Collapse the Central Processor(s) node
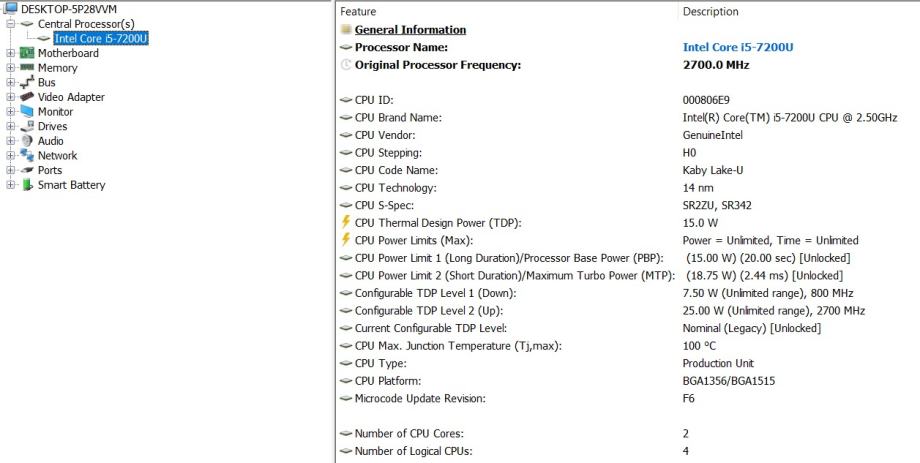 [x=11, y=23]
